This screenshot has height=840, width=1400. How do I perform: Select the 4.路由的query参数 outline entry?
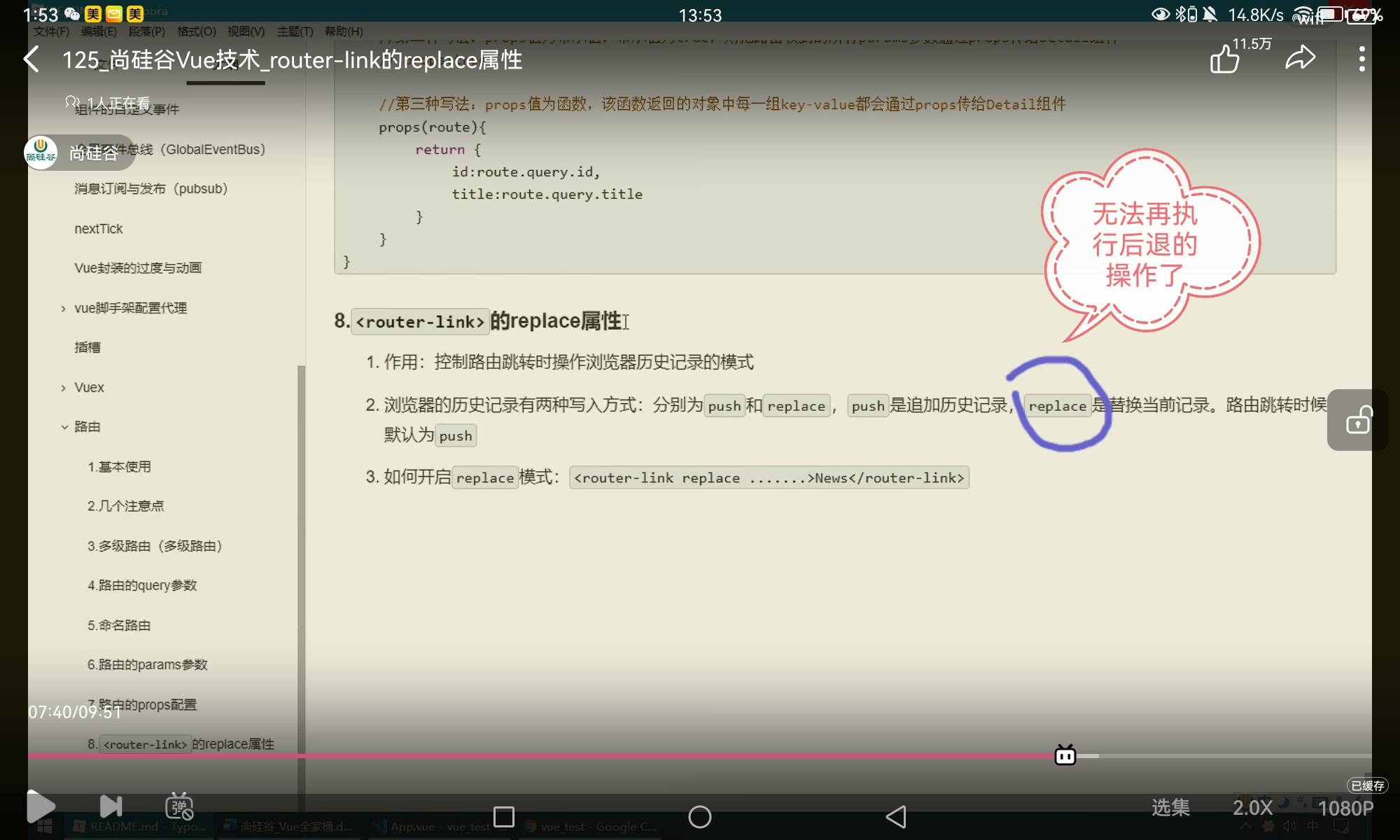click(x=142, y=585)
